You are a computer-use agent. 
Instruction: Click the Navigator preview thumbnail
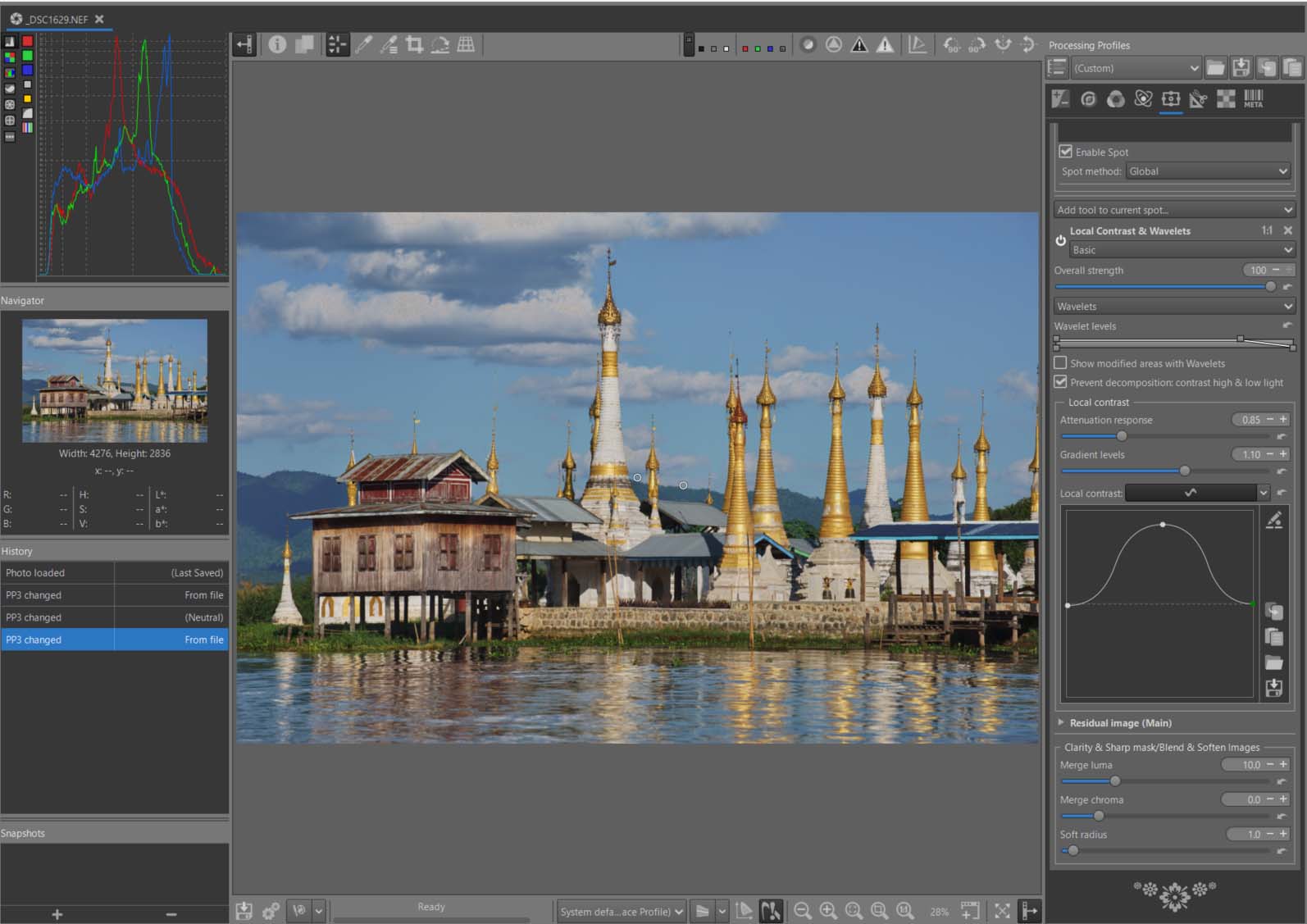pos(115,381)
